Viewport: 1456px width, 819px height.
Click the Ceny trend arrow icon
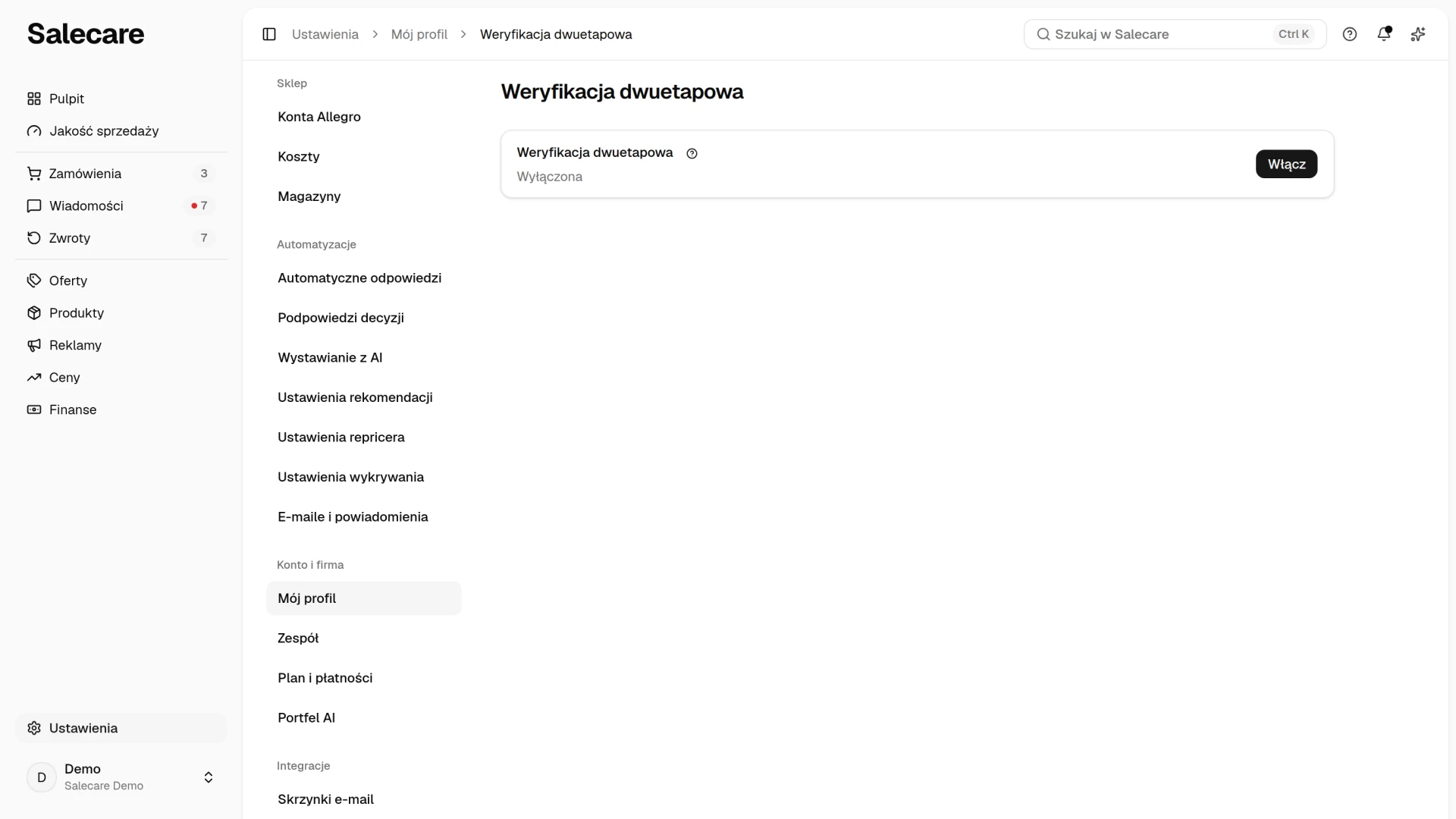pyautogui.click(x=34, y=378)
